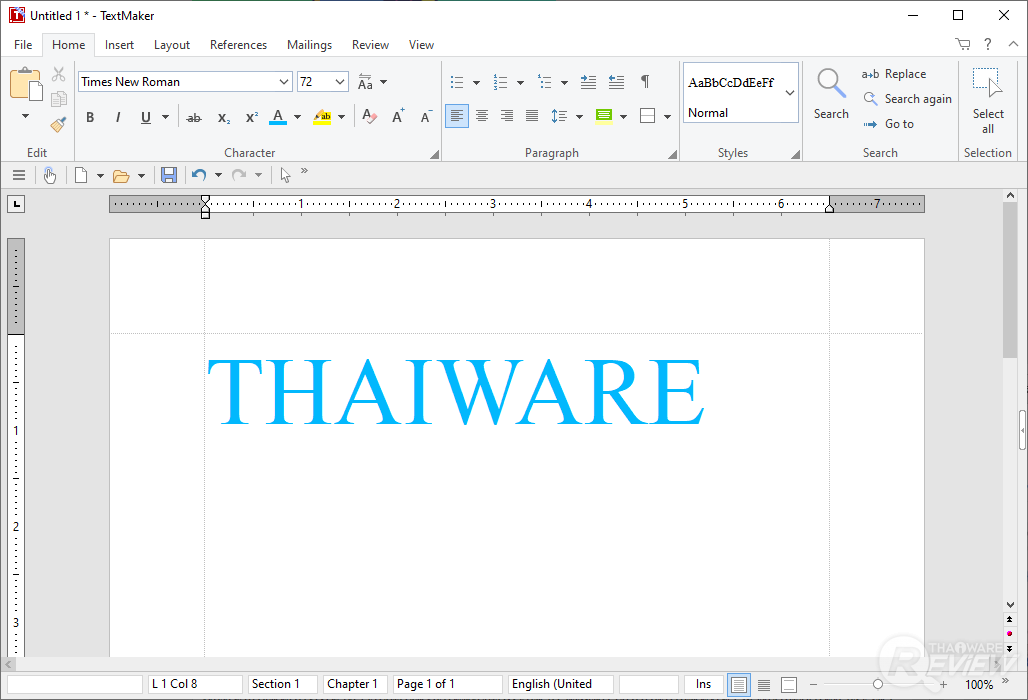1028x700 pixels.
Task: Center align the paragraph
Action: (482, 116)
